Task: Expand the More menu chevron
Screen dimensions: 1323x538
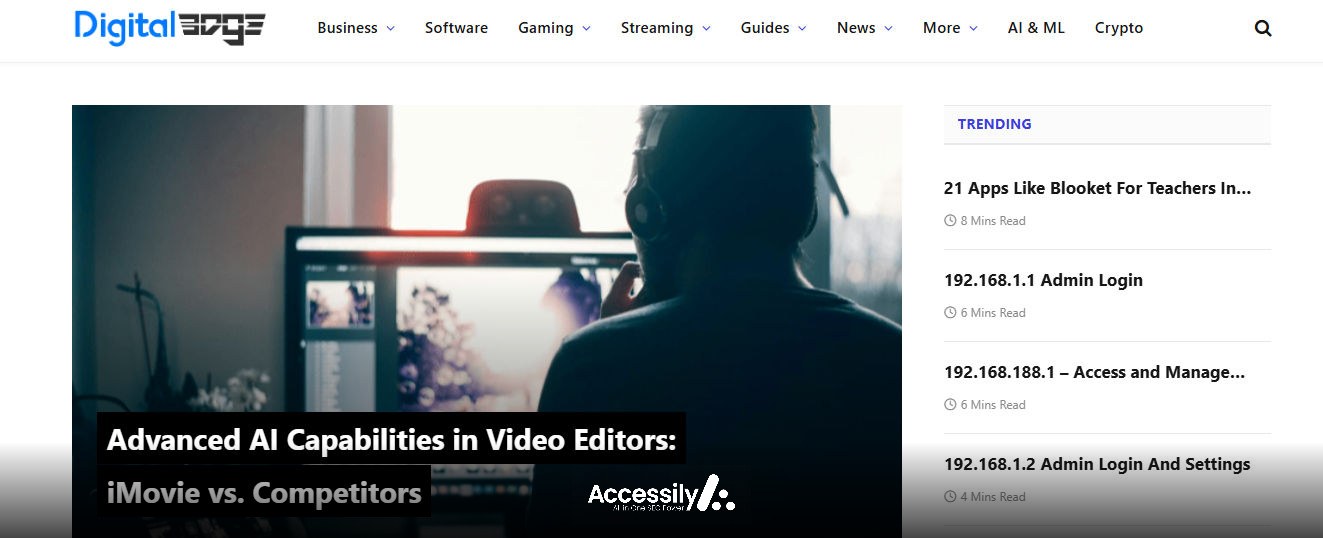Action: [973, 29]
